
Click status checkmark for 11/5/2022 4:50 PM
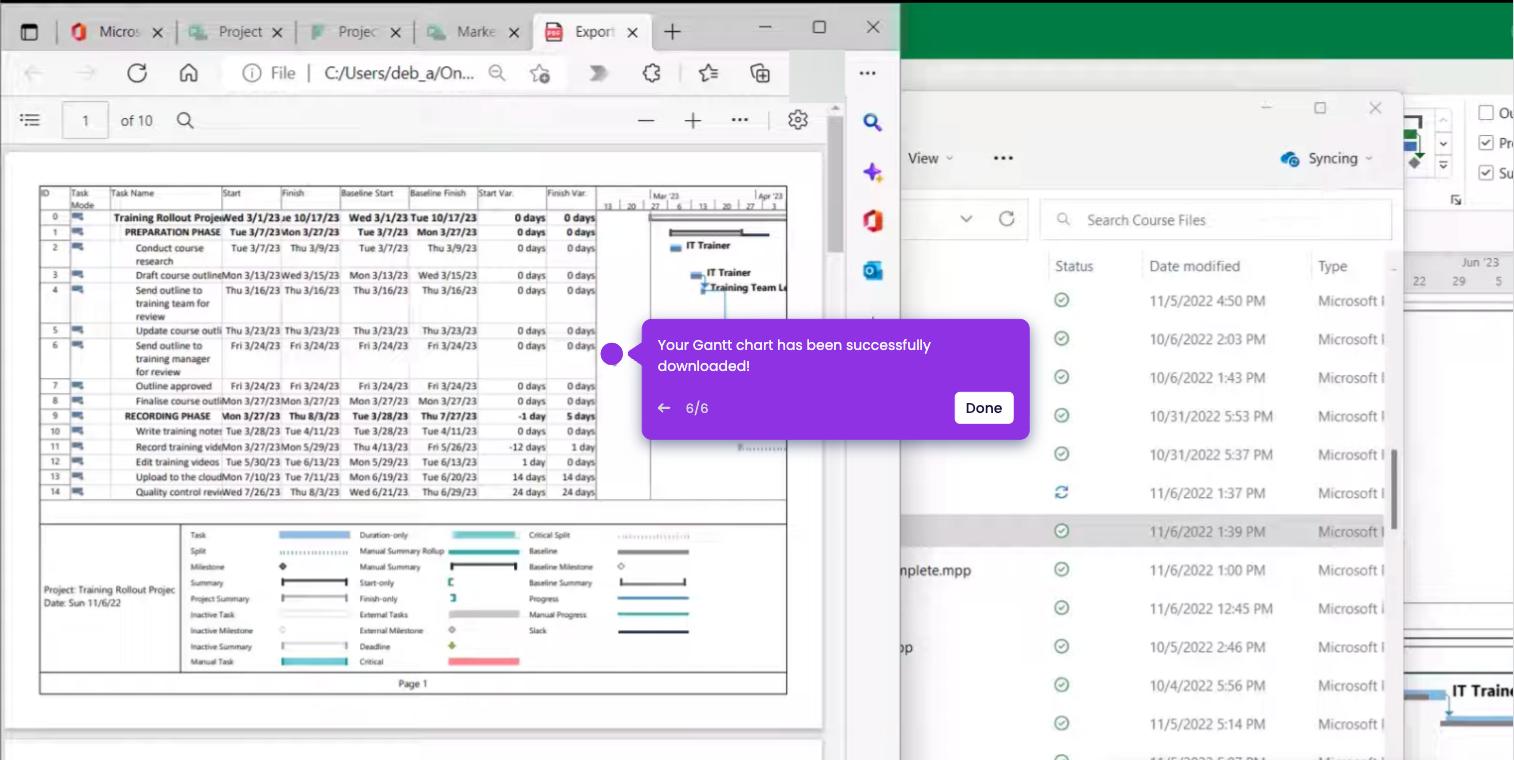point(1062,300)
